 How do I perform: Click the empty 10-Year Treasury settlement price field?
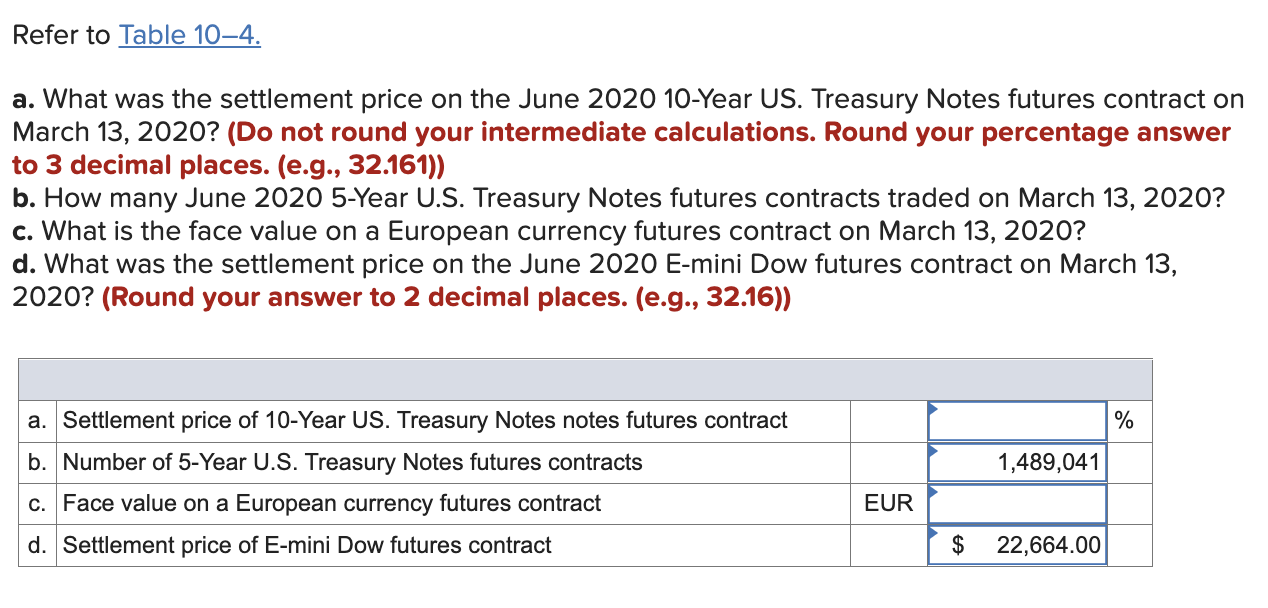coord(1017,421)
